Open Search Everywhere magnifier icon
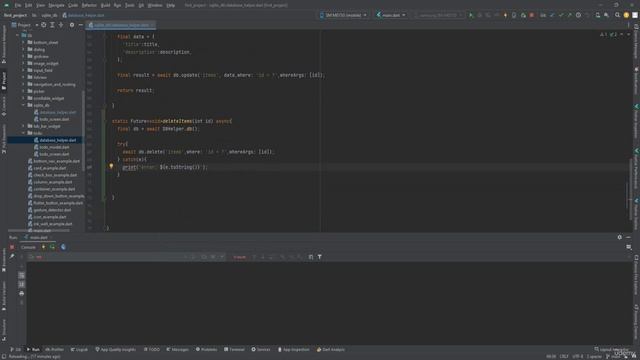 point(617,15)
